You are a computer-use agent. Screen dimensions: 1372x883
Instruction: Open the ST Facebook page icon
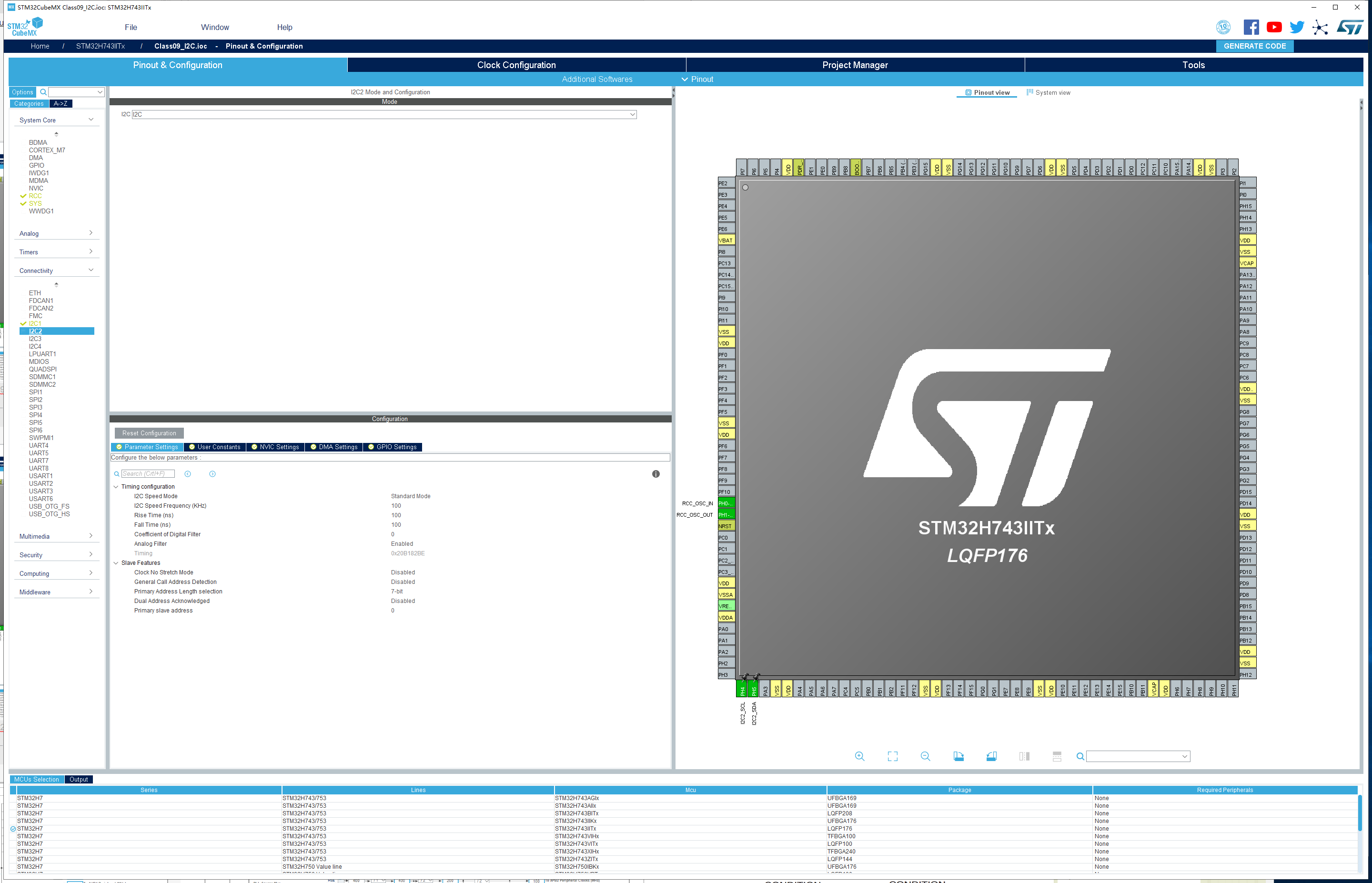[x=1251, y=26]
